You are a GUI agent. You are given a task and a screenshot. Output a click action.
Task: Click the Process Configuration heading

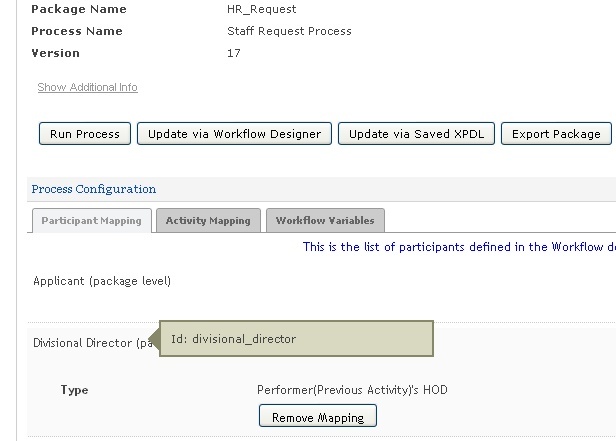point(94,189)
